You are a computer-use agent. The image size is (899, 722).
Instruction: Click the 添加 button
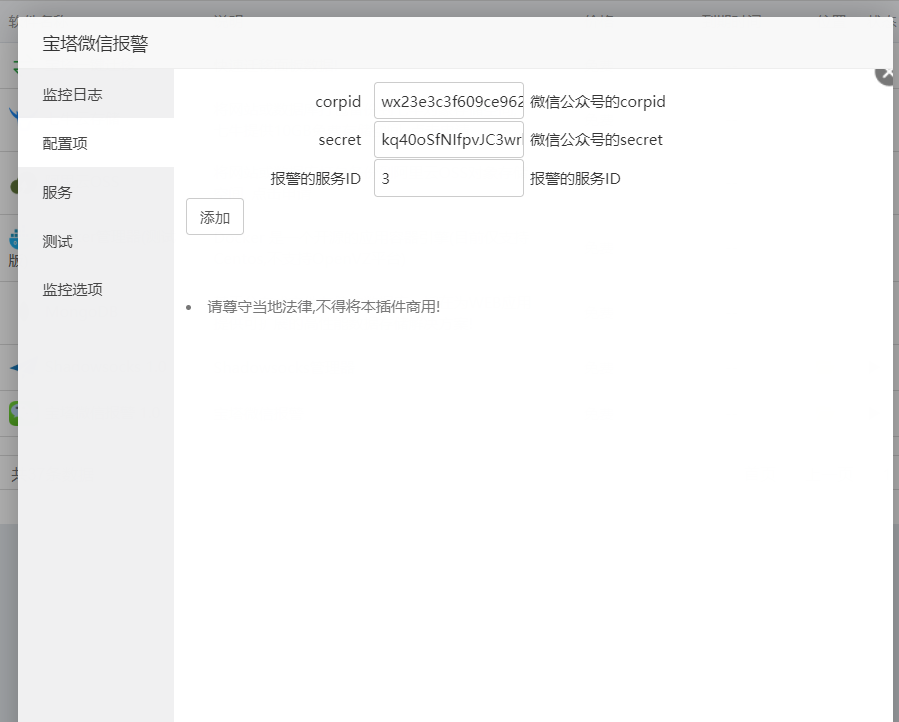coord(215,217)
